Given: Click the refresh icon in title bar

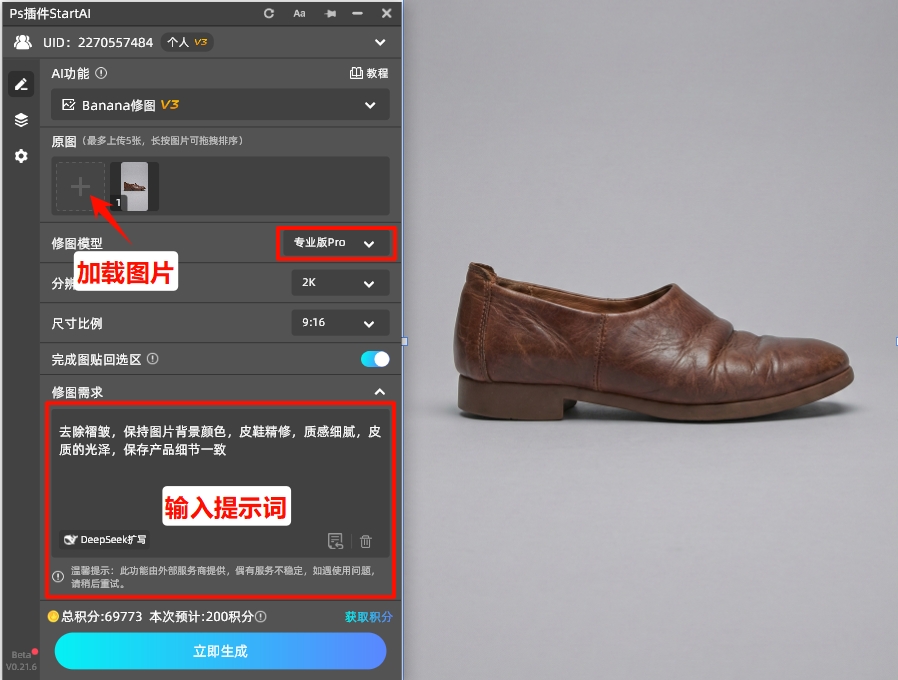Looking at the screenshot, I should coord(268,14).
